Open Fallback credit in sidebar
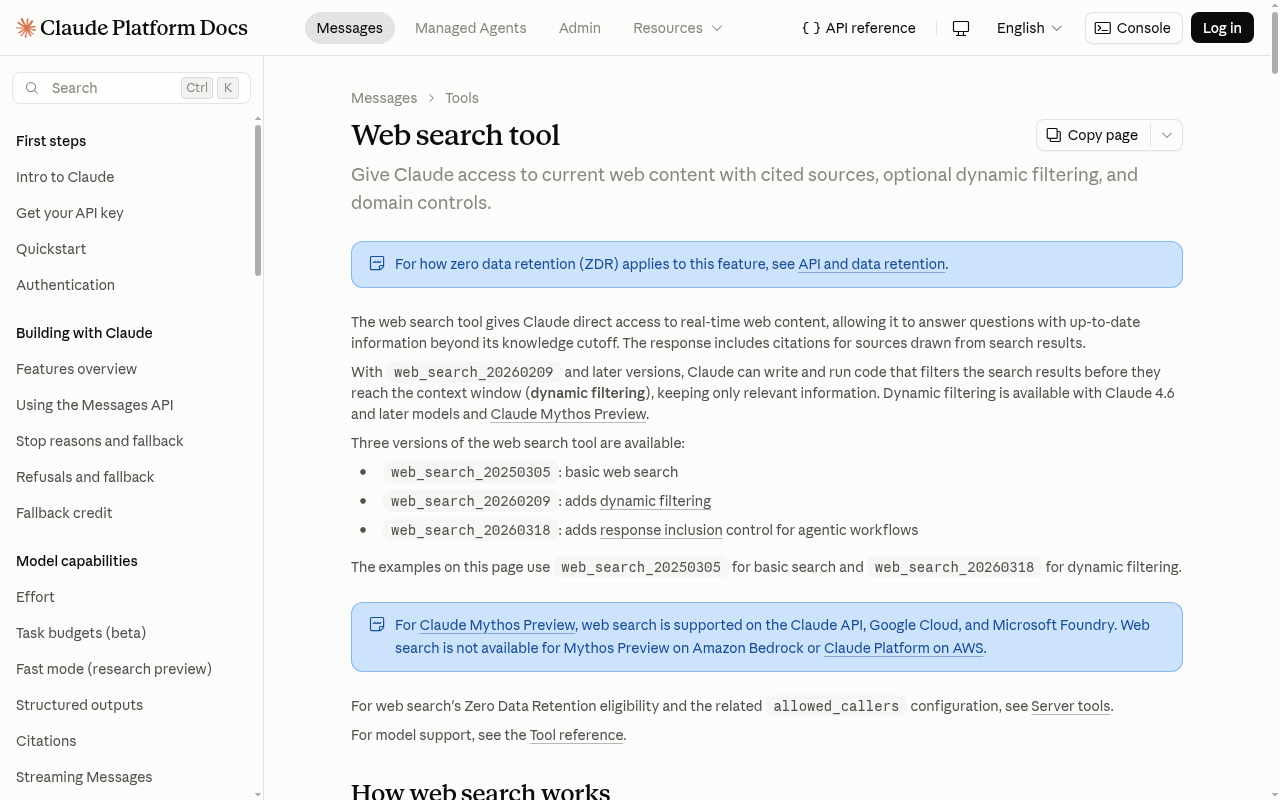 click(64, 513)
